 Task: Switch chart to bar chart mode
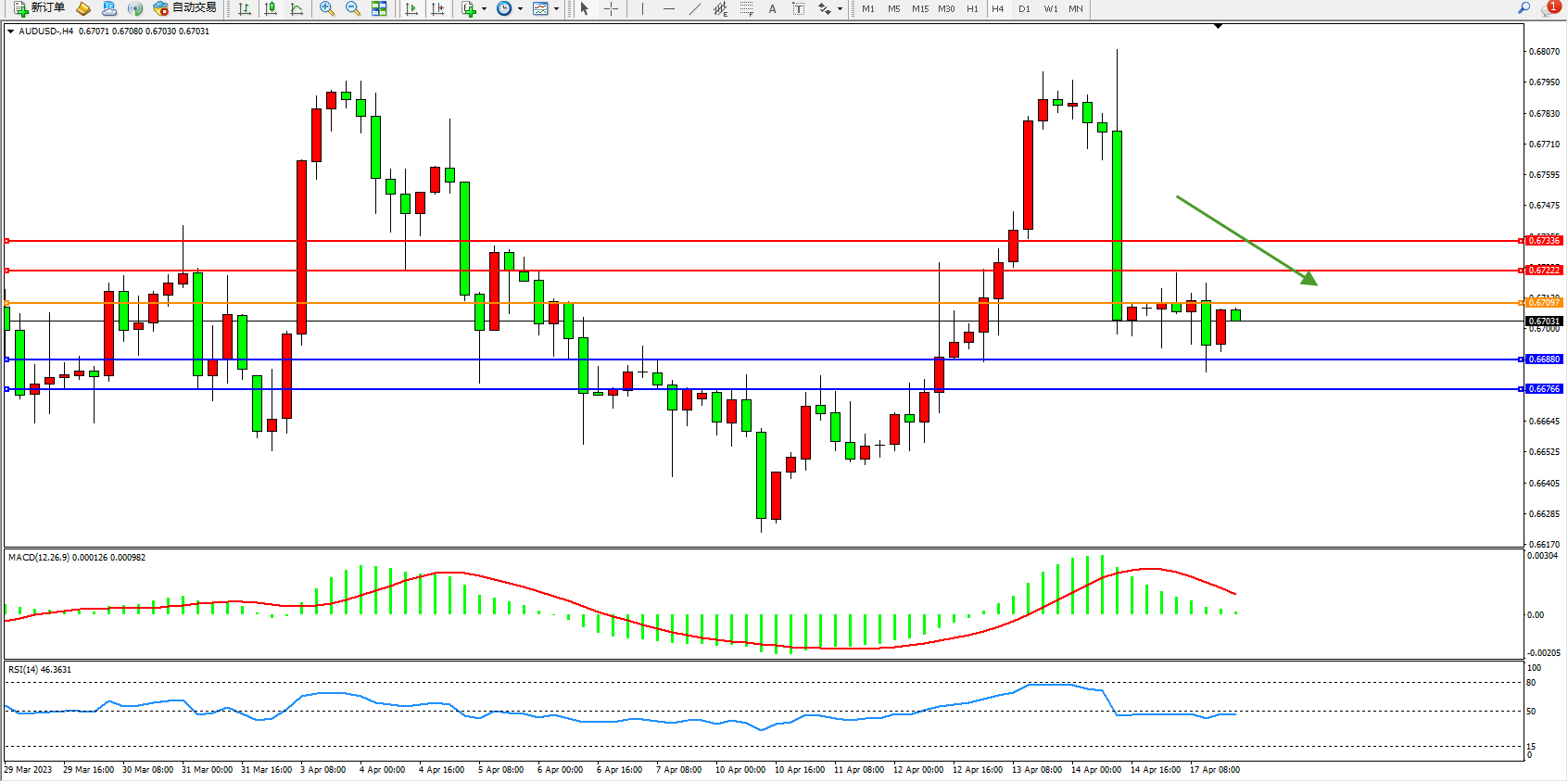point(245,8)
